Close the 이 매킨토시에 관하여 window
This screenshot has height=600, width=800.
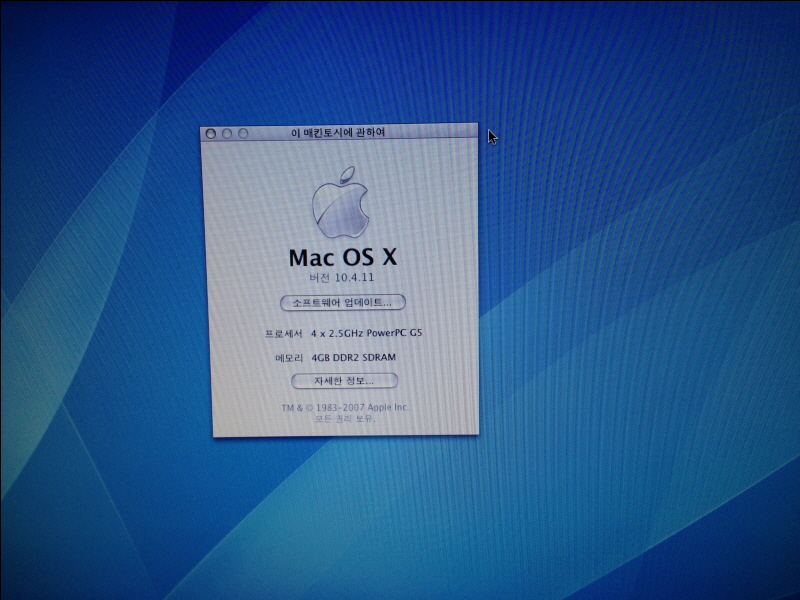pos(211,133)
